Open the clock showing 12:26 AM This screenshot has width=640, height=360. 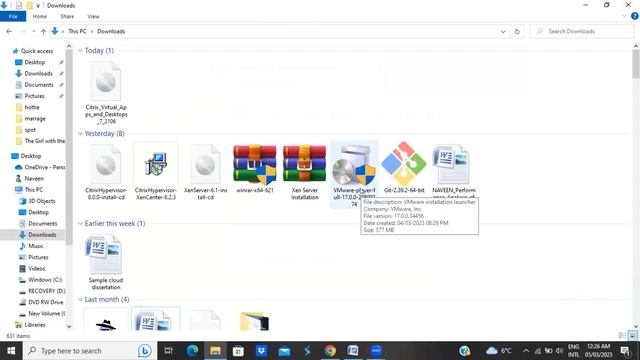click(x=598, y=351)
